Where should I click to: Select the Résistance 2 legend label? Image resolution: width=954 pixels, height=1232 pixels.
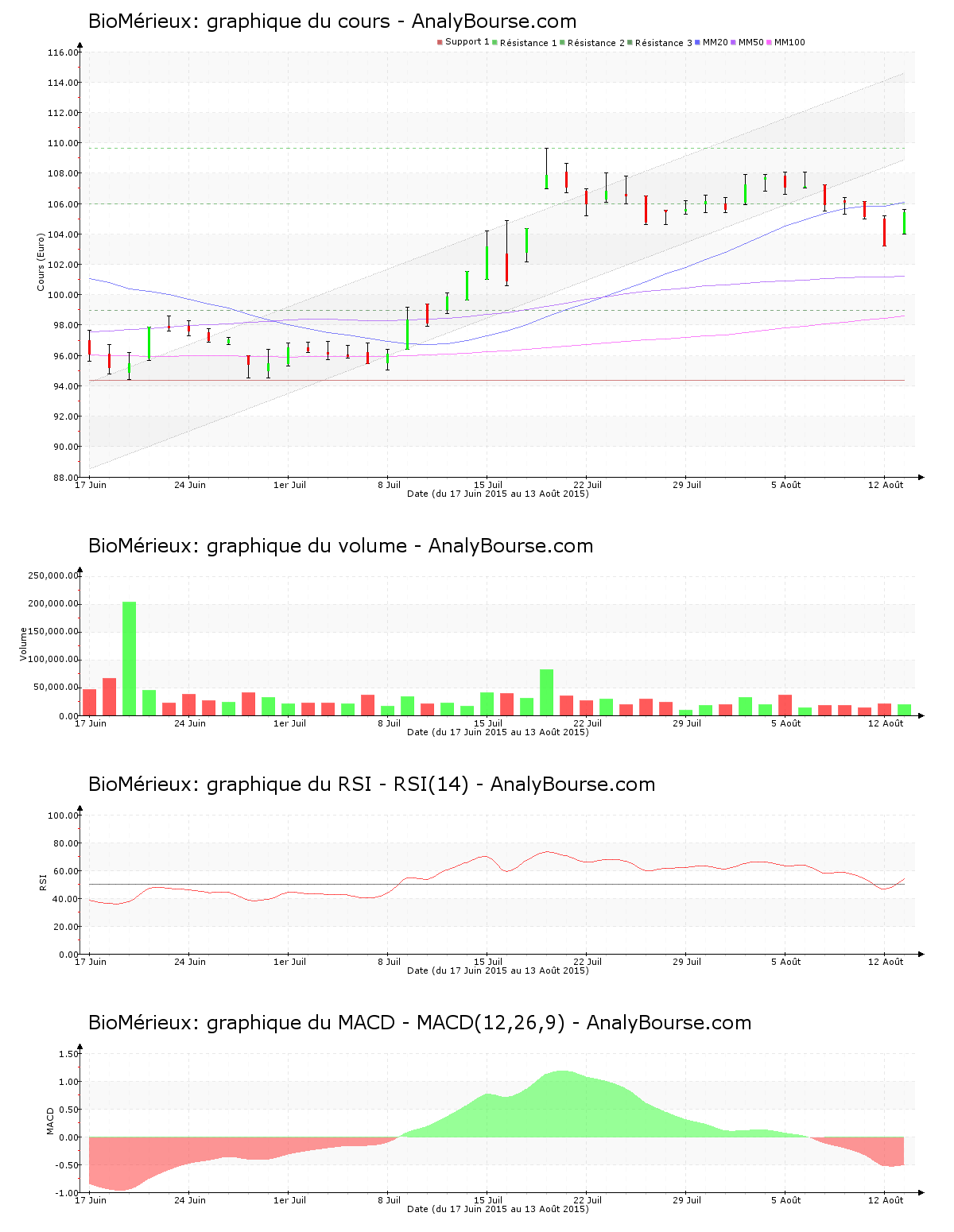595,43
